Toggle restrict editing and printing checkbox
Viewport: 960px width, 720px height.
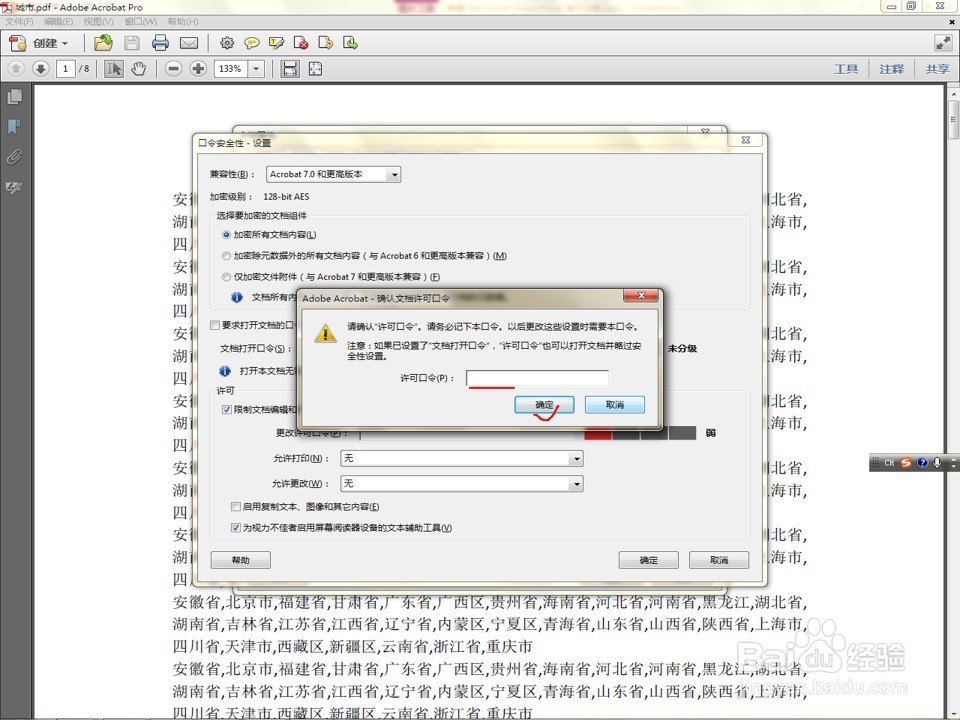pos(227,410)
